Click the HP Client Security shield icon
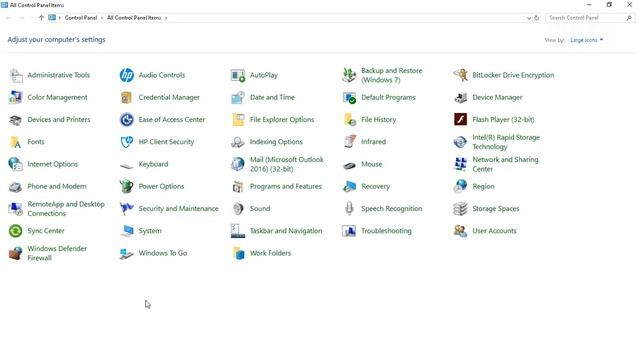Viewport: 640px width, 360px height. point(127,142)
